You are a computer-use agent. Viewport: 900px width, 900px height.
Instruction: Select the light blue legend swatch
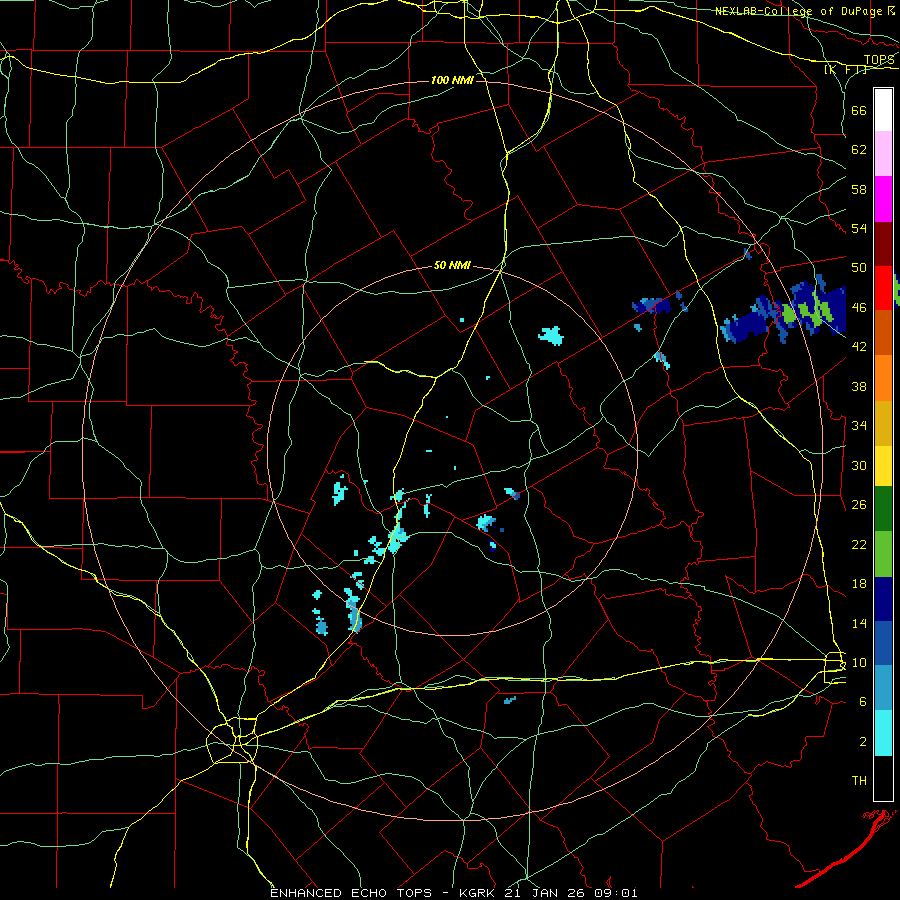point(883,688)
